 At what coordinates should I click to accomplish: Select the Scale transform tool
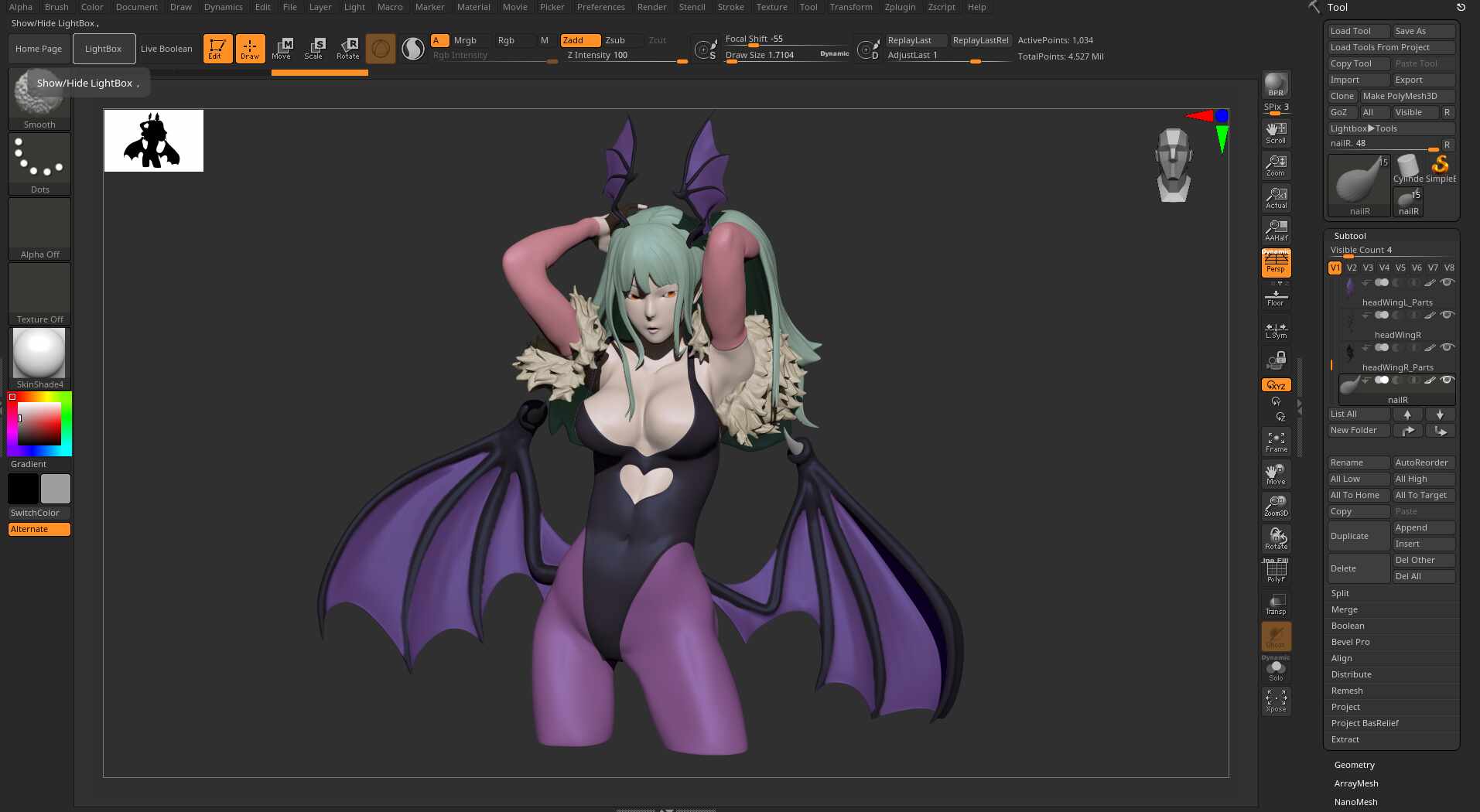[314, 48]
